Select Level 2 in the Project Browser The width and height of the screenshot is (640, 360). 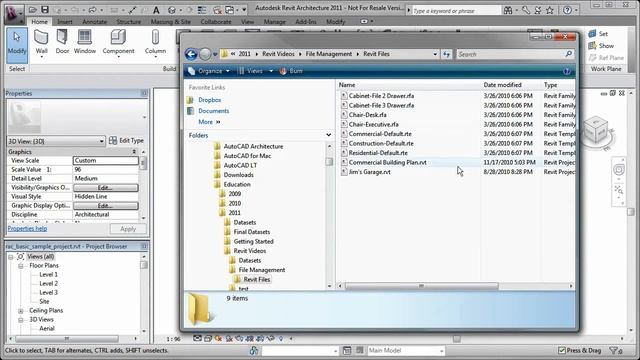click(48, 284)
